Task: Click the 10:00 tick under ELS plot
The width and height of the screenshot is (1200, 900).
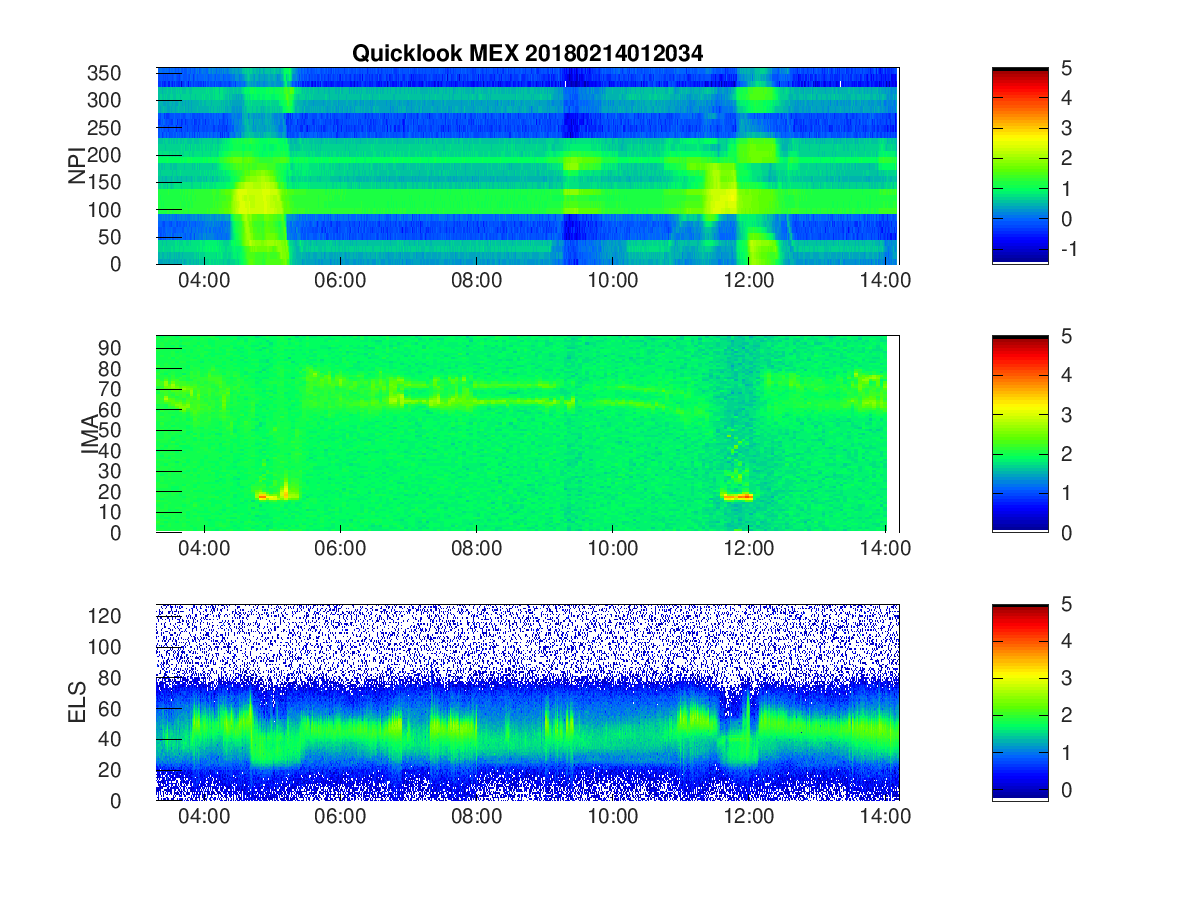Action: pyautogui.click(x=613, y=817)
